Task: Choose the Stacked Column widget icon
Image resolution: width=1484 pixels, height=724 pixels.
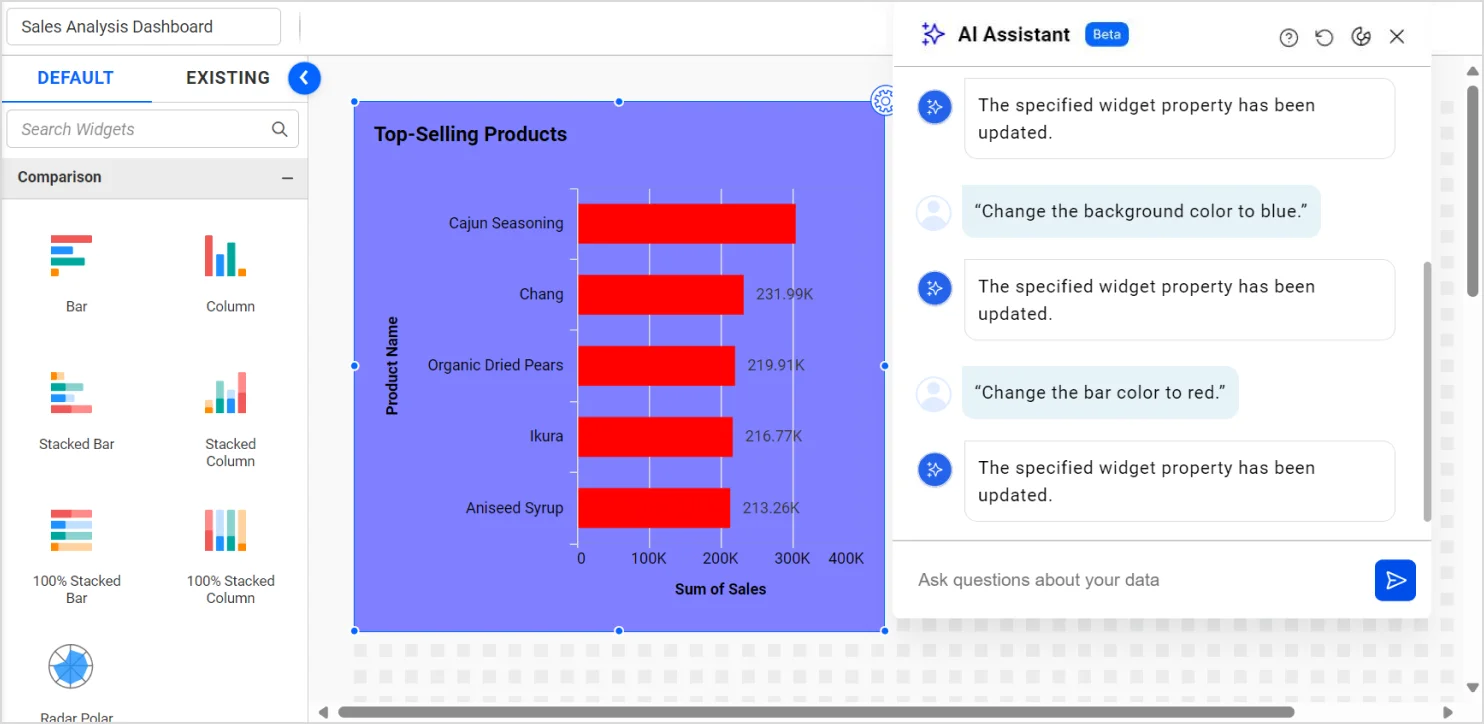Action: [x=225, y=393]
